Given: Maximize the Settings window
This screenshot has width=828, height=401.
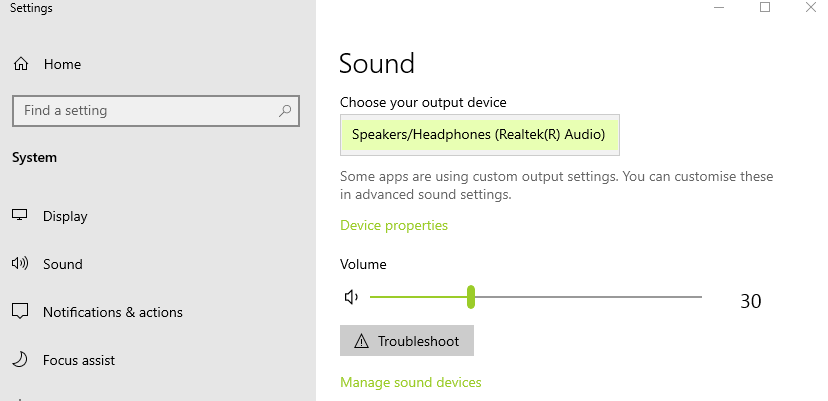Looking at the screenshot, I should point(765,7).
